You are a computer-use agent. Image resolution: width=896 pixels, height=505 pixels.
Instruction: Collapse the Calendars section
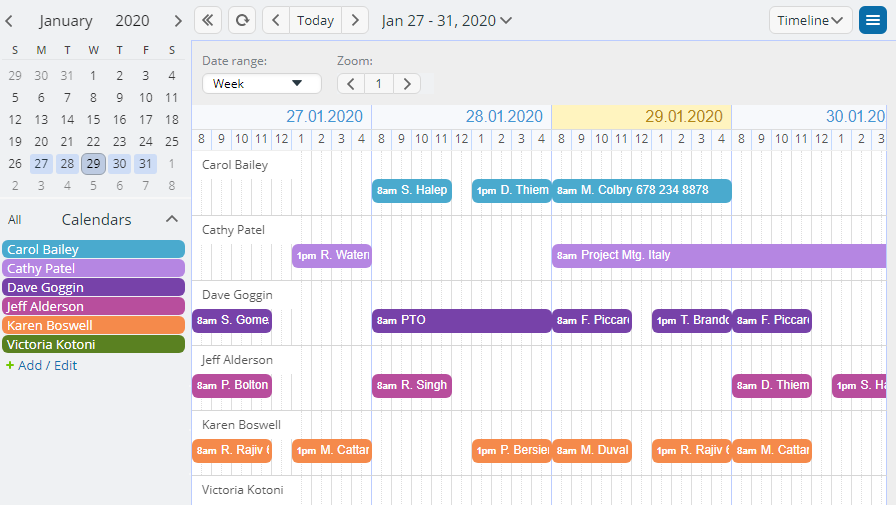(171, 219)
